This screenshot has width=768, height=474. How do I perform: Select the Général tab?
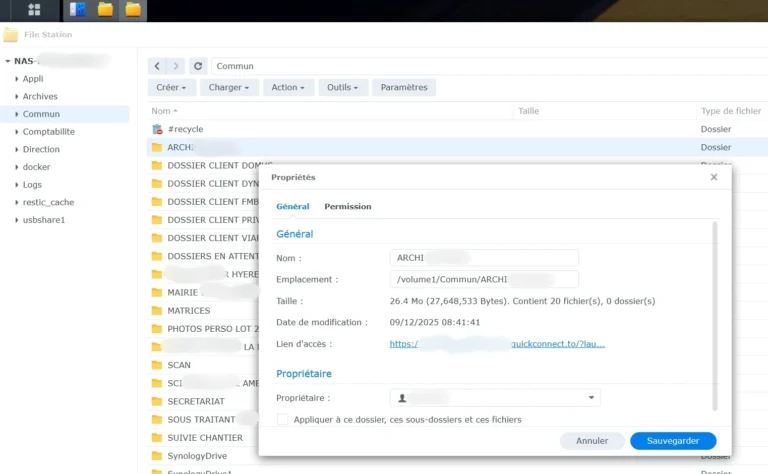coord(292,207)
